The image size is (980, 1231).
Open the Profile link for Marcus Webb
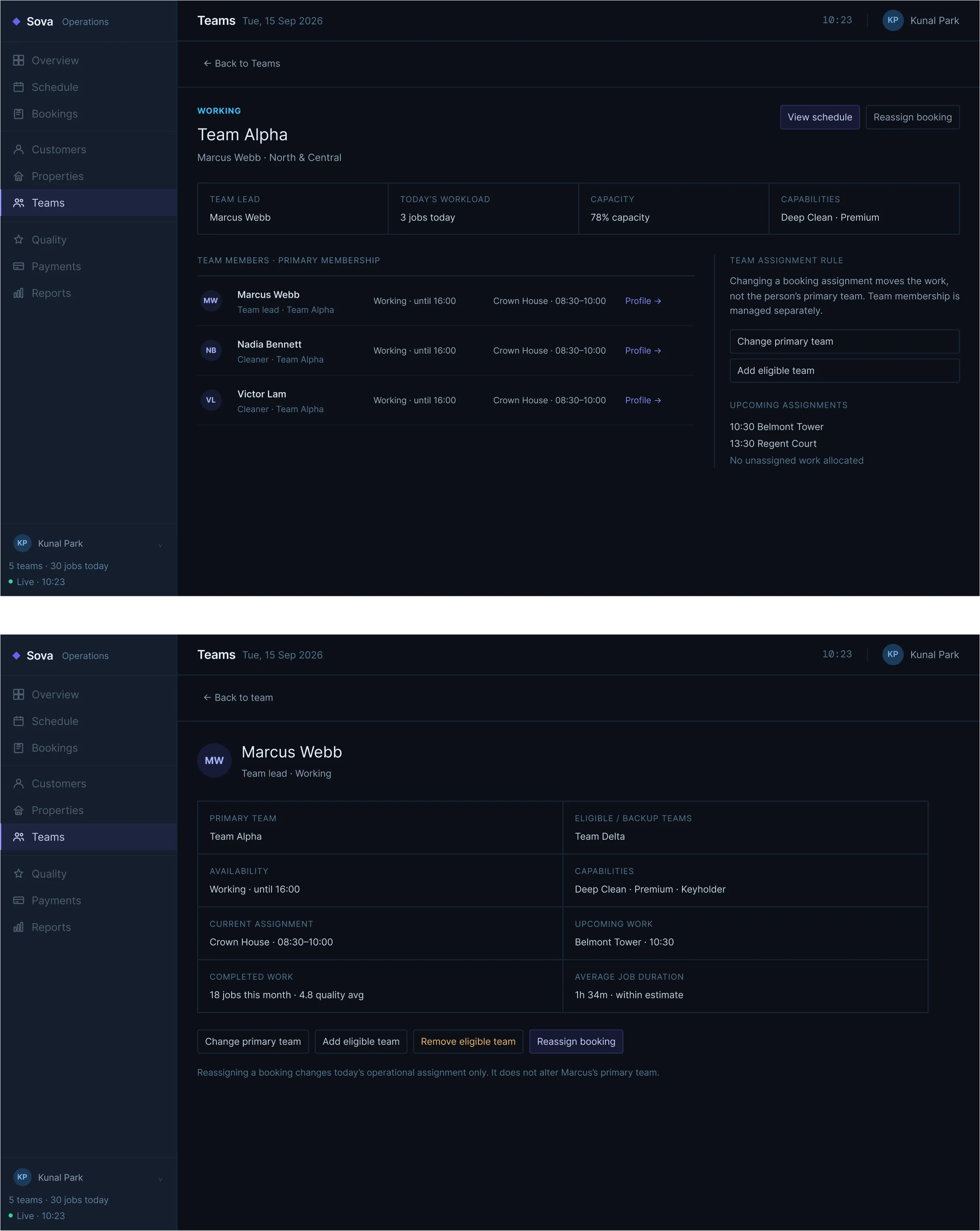[x=643, y=301]
